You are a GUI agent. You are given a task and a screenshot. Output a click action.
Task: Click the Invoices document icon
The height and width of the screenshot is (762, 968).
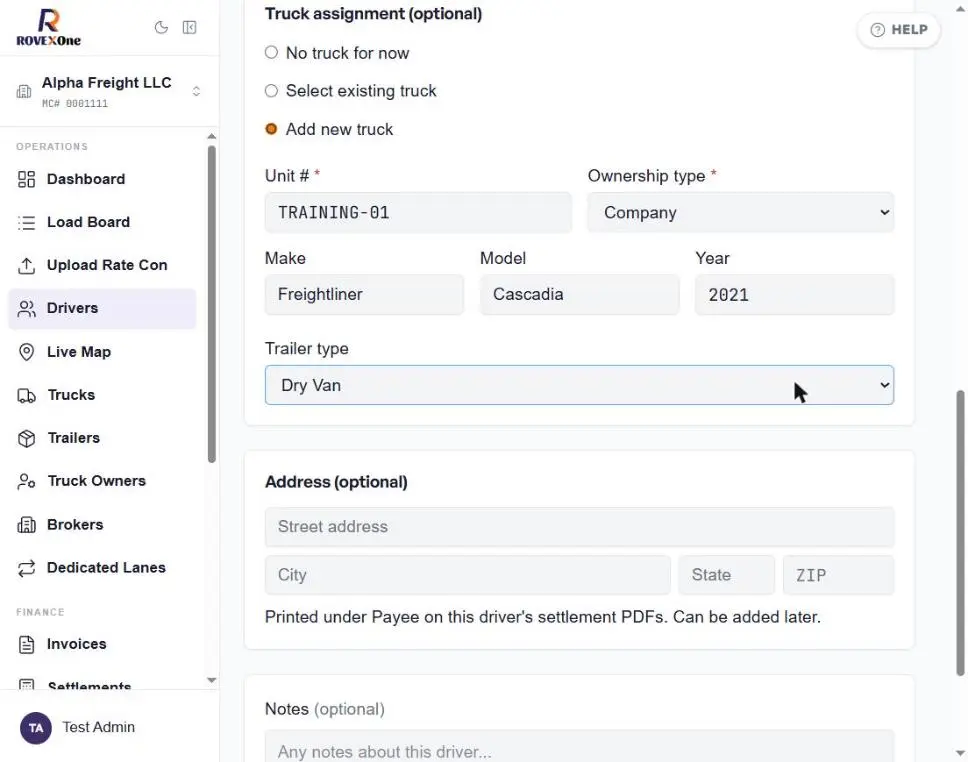[27, 644]
